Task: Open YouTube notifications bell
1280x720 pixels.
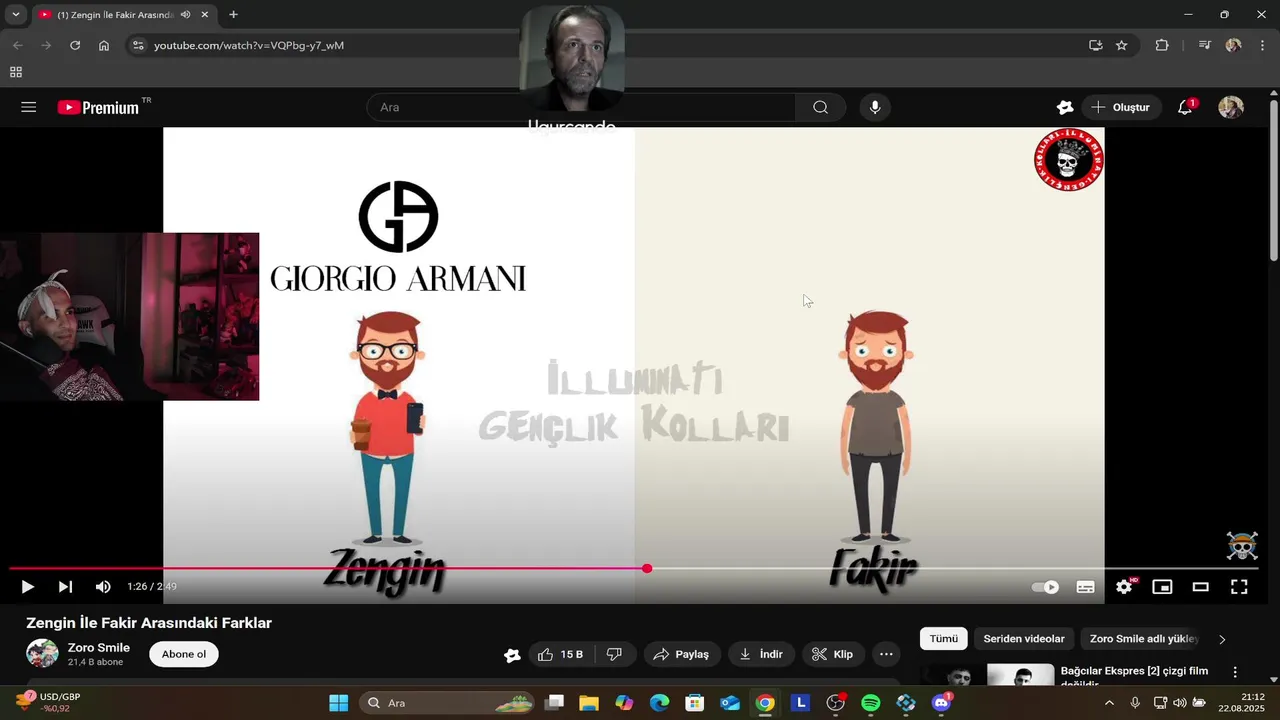Action: tap(1185, 107)
